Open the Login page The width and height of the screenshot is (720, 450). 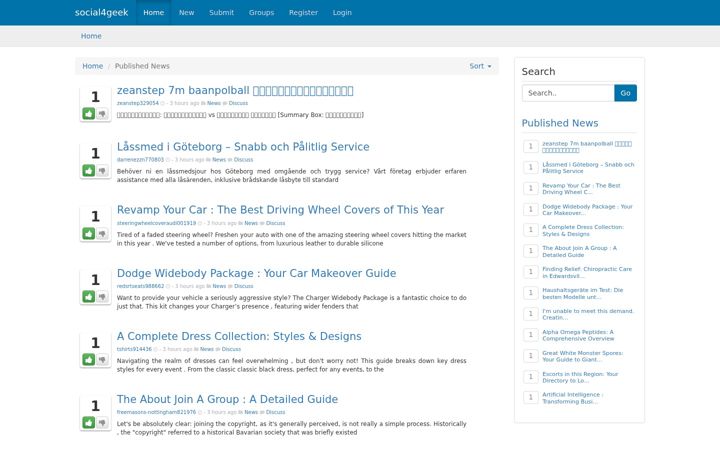point(342,12)
